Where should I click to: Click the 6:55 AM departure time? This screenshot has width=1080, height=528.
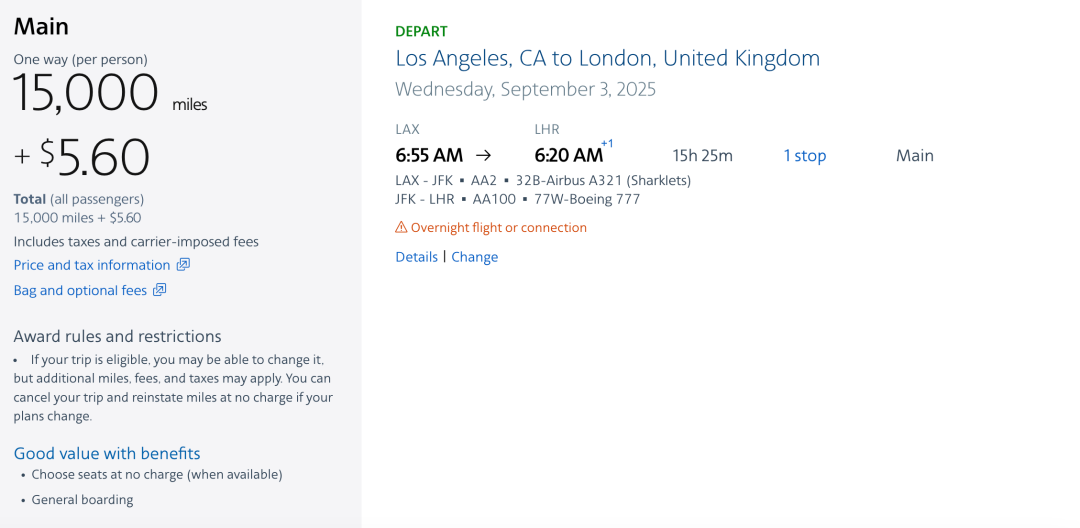429,155
